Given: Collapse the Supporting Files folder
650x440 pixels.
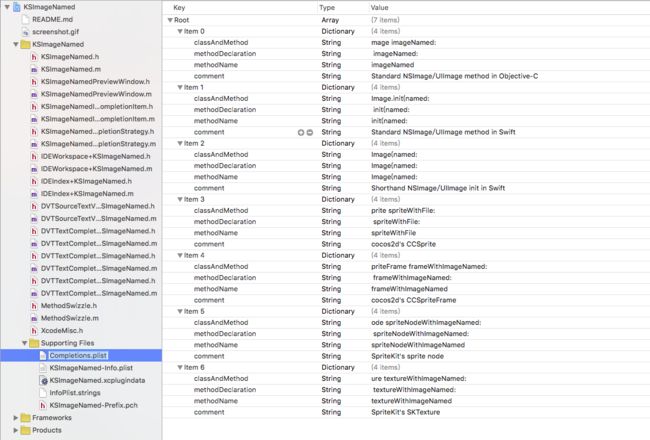Looking at the screenshot, I should (x=24, y=343).
